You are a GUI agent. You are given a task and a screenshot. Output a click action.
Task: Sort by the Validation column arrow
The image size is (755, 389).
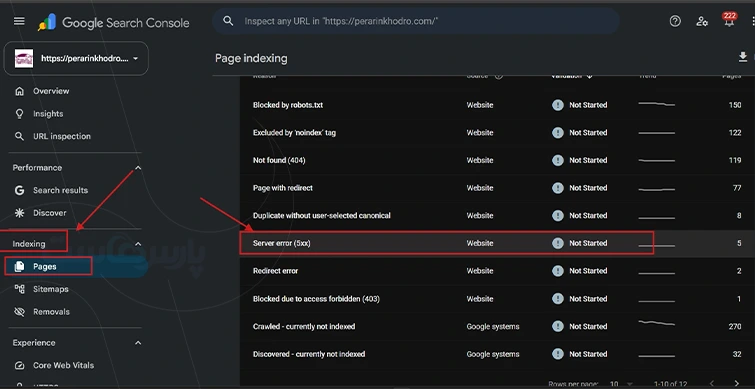click(x=589, y=76)
